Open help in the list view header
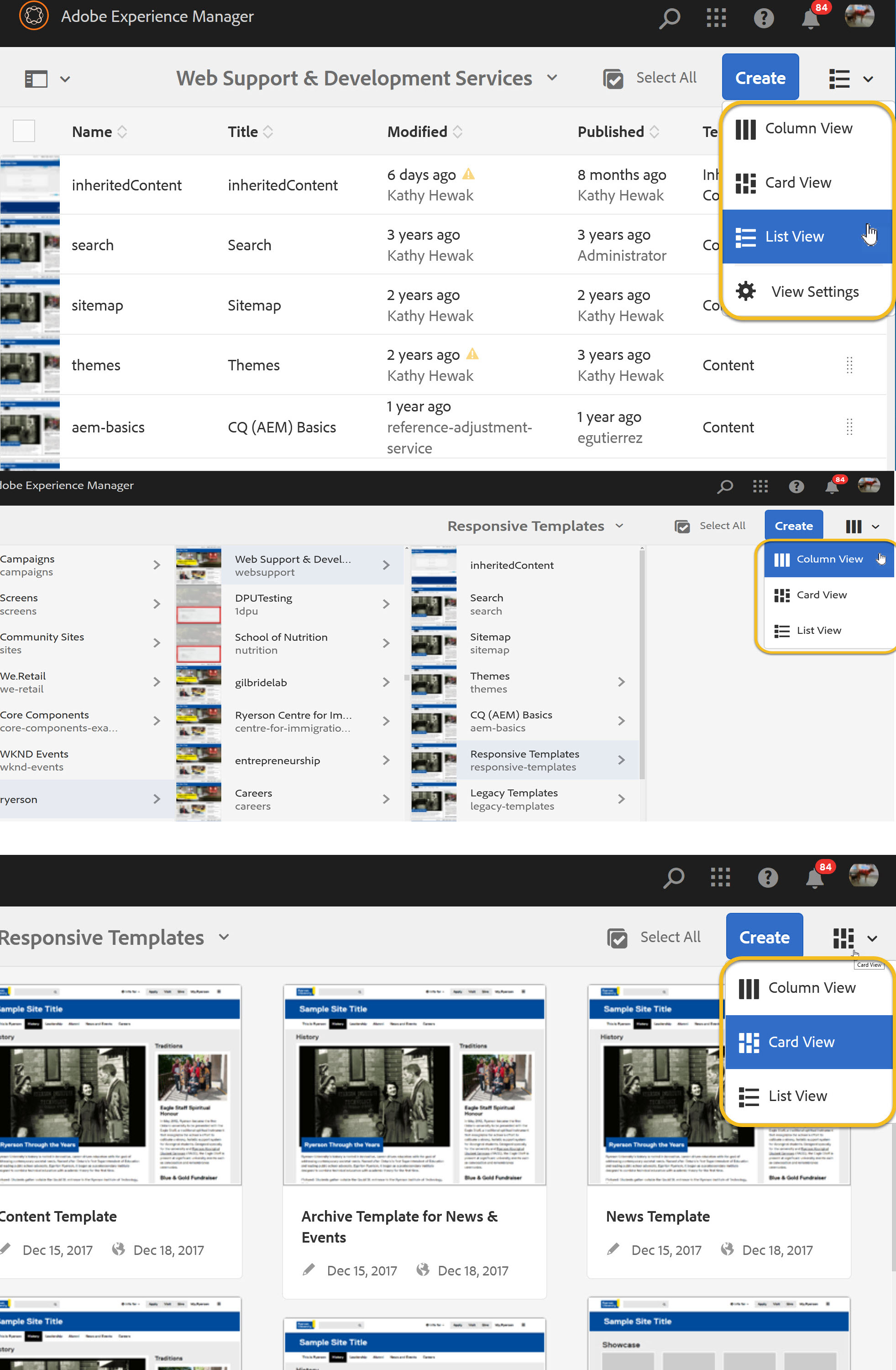Viewport: 896px width, 1370px height. [x=763, y=18]
